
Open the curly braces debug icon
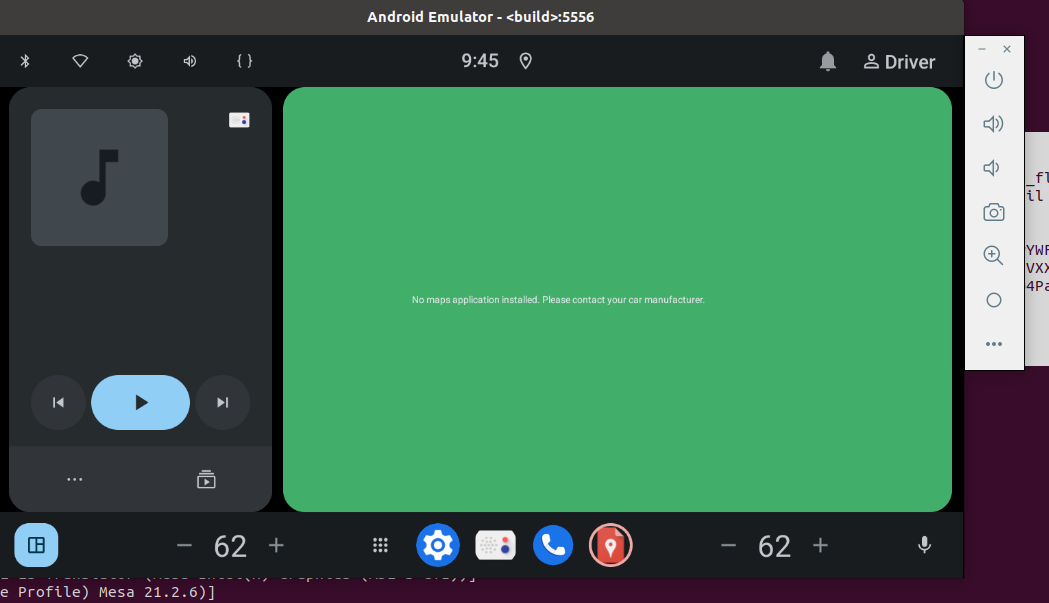coord(245,61)
